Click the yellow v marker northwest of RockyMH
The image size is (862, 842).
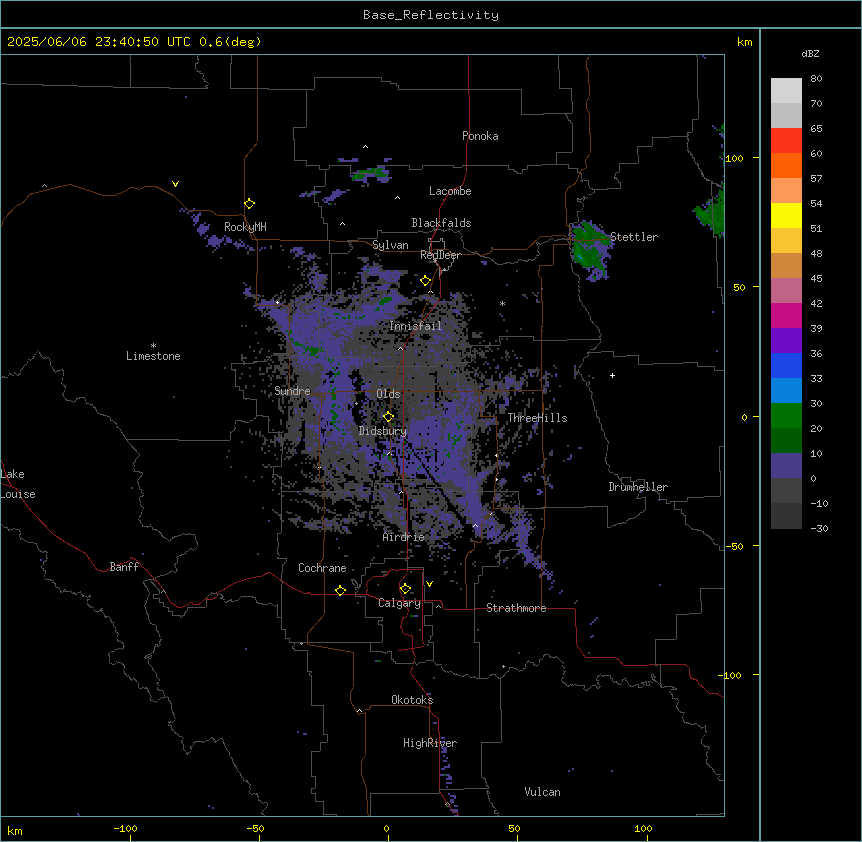coord(175,184)
